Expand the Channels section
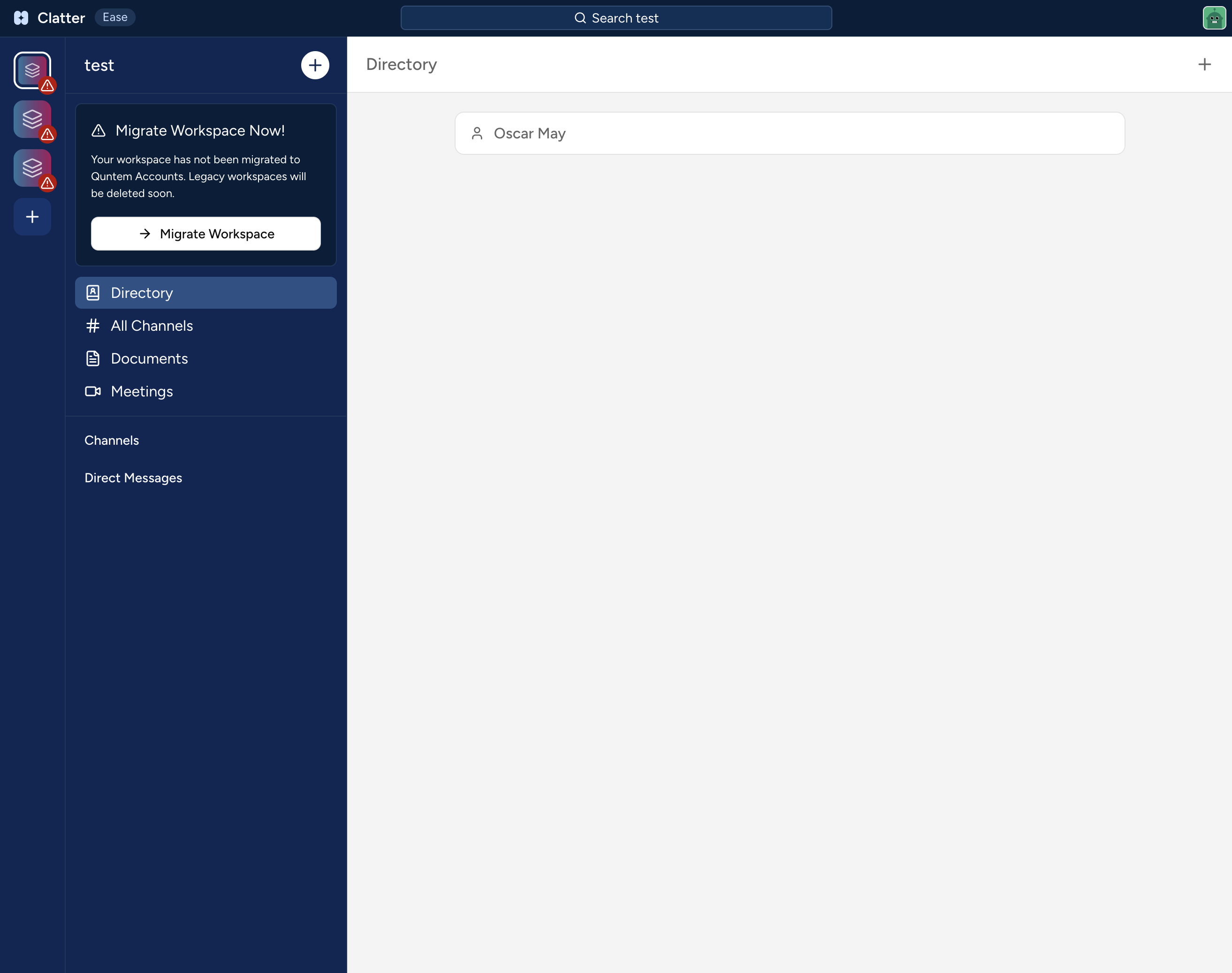 pos(112,441)
